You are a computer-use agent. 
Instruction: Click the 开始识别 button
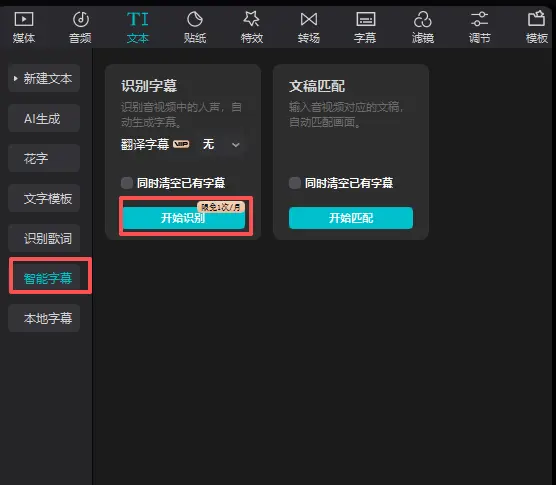click(x=184, y=218)
